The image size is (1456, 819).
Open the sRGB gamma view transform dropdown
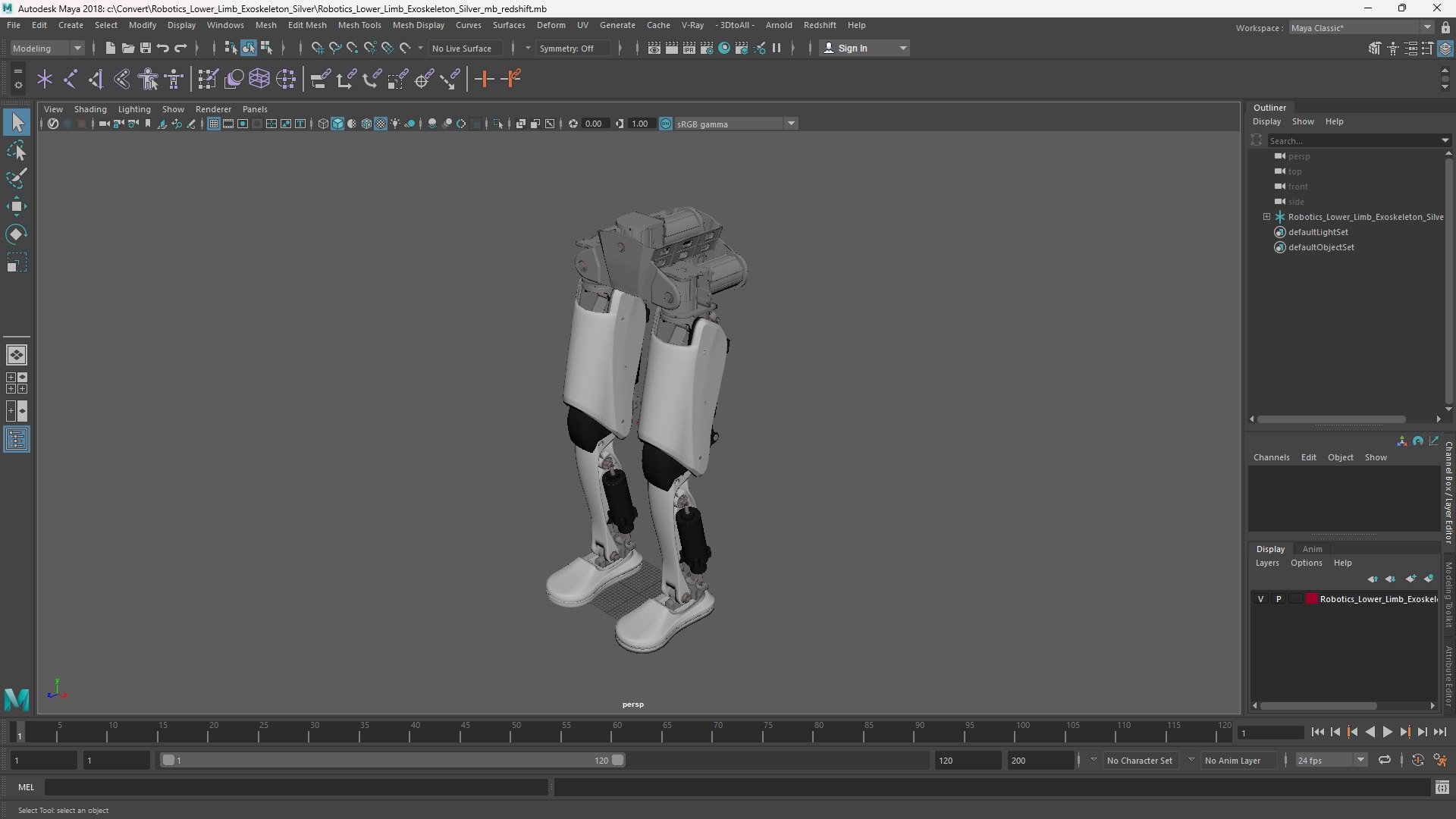coord(736,124)
